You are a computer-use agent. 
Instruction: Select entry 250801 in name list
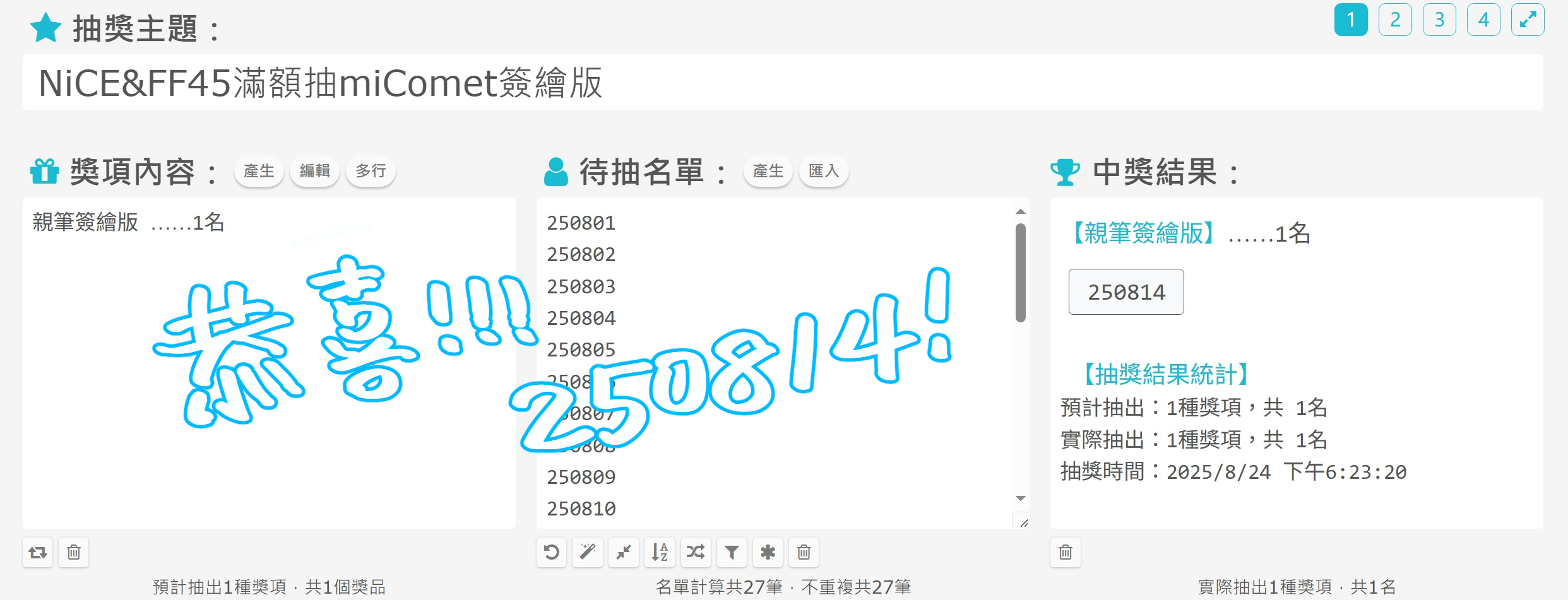pyautogui.click(x=581, y=223)
